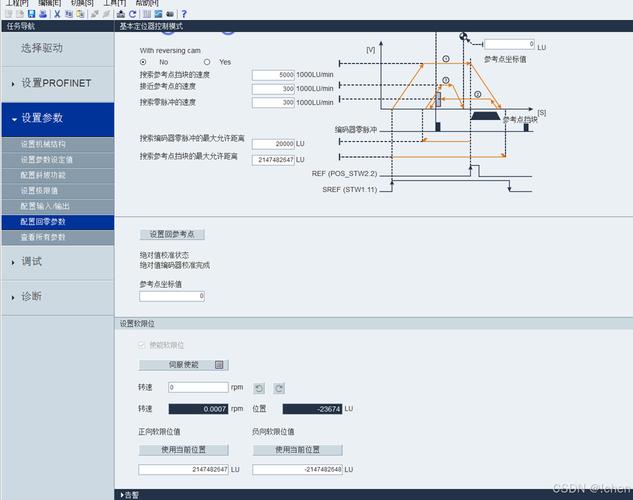Click the 搜索零脉冲的速度 field
633x500 pixels.
tap(273, 103)
